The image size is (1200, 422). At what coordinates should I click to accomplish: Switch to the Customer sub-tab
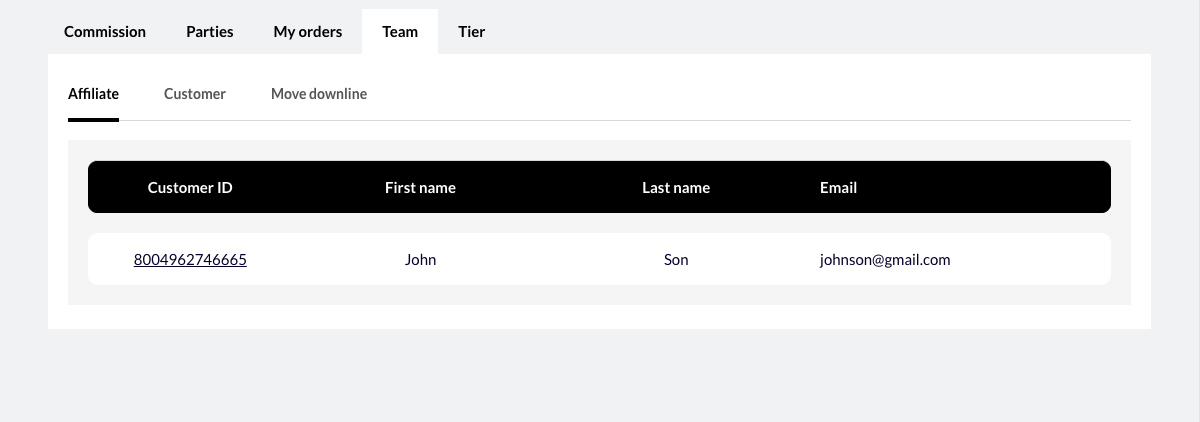point(195,94)
